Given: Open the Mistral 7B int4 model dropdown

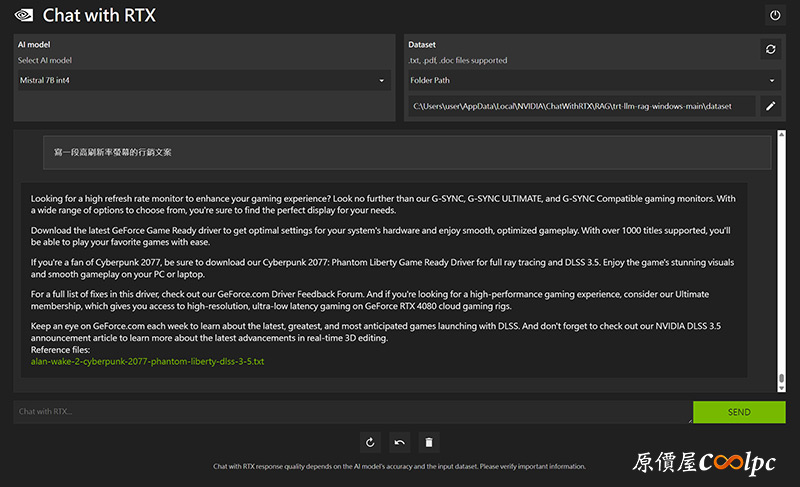Looking at the screenshot, I should [x=204, y=80].
